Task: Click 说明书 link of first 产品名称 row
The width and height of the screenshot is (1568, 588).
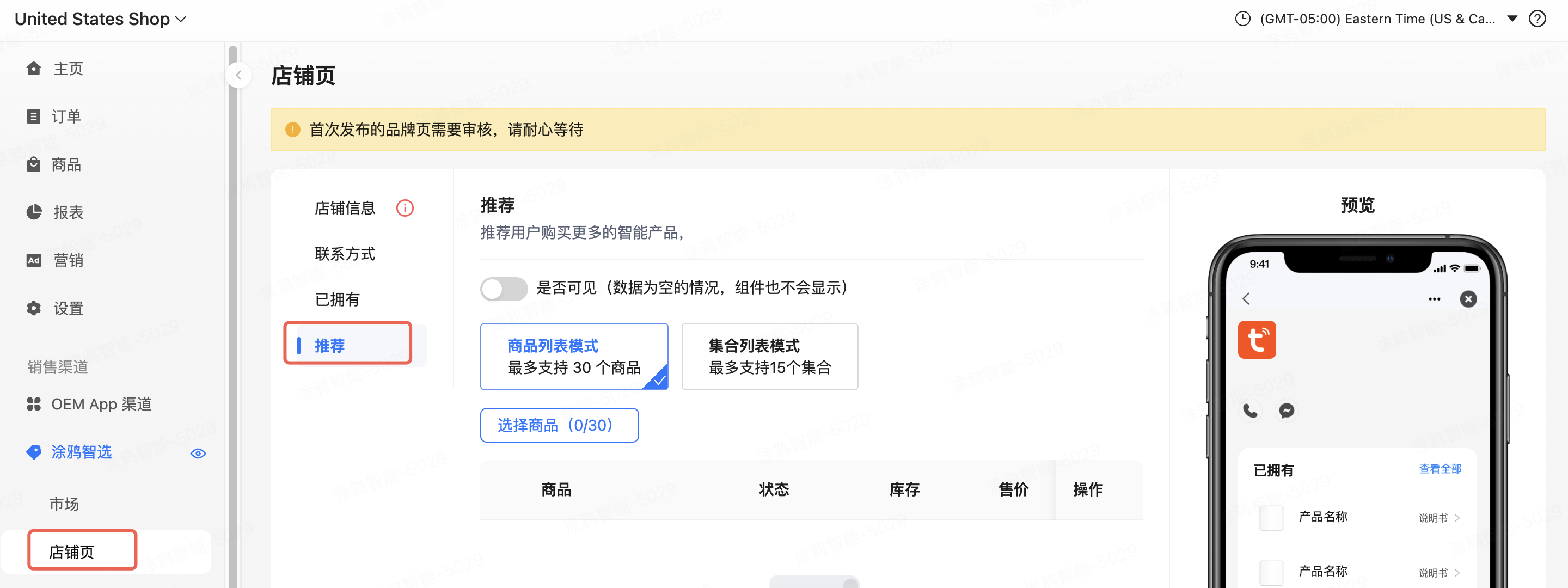Action: [x=1440, y=518]
